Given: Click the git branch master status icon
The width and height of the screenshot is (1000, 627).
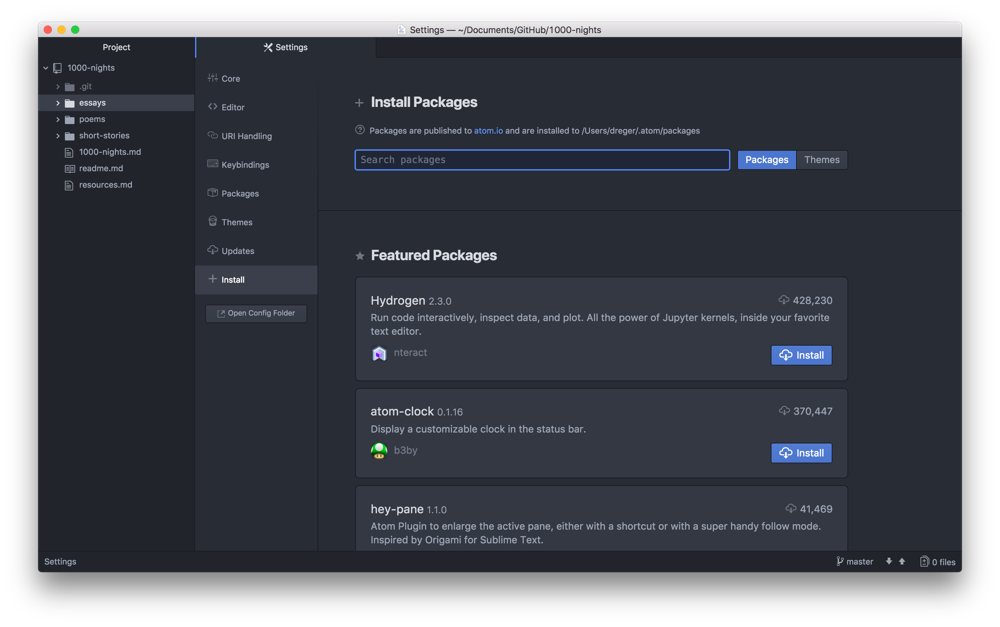Looking at the screenshot, I should pyautogui.click(x=854, y=562).
